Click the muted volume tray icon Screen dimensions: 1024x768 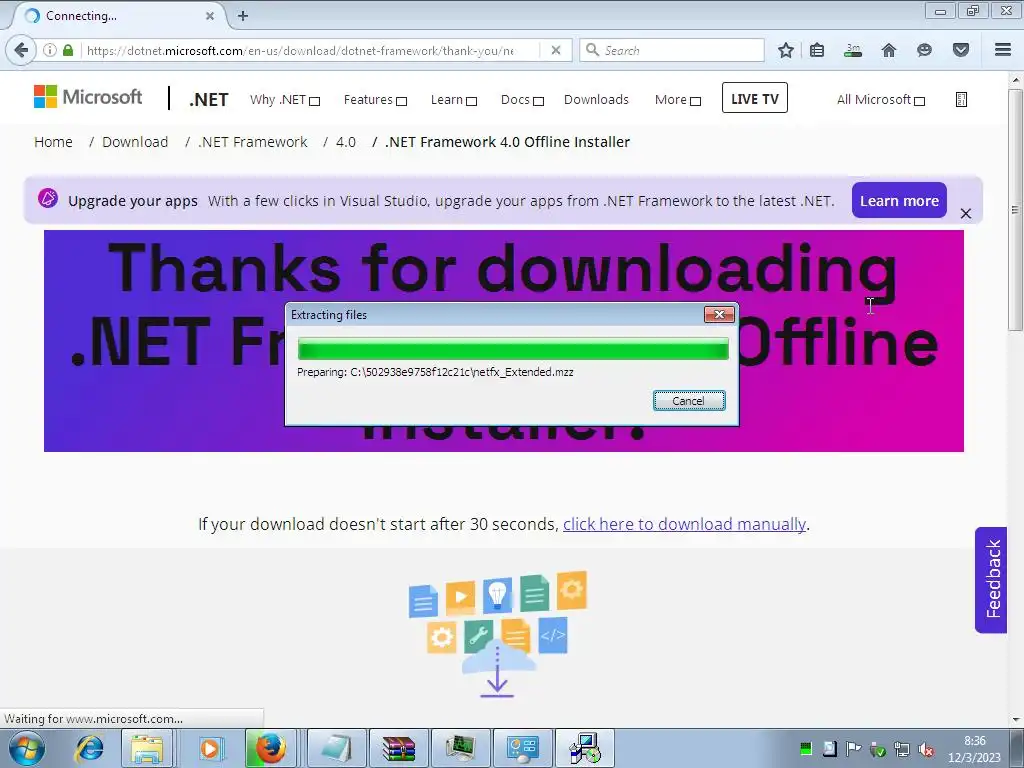[x=925, y=750]
